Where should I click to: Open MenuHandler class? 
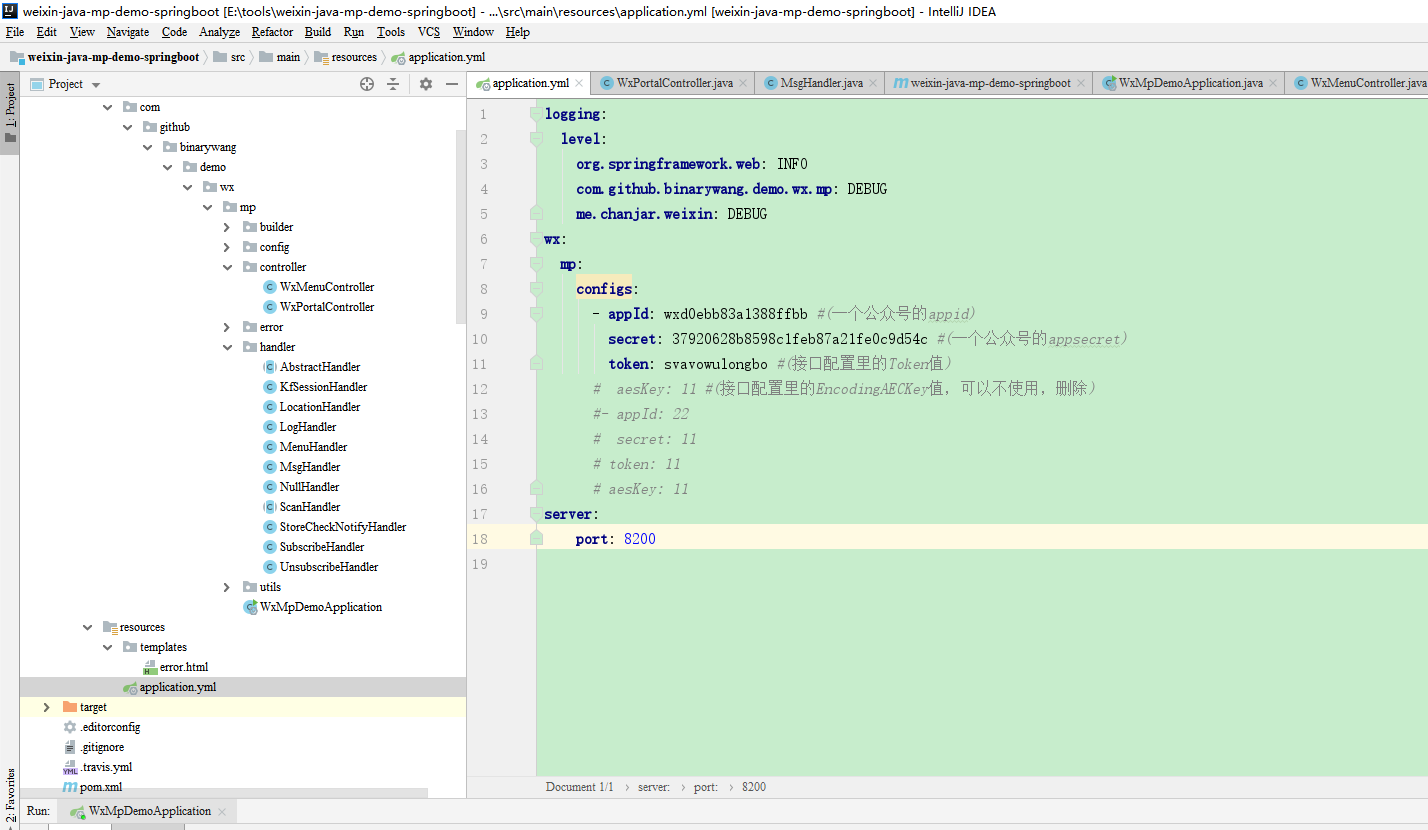(313, 447)
